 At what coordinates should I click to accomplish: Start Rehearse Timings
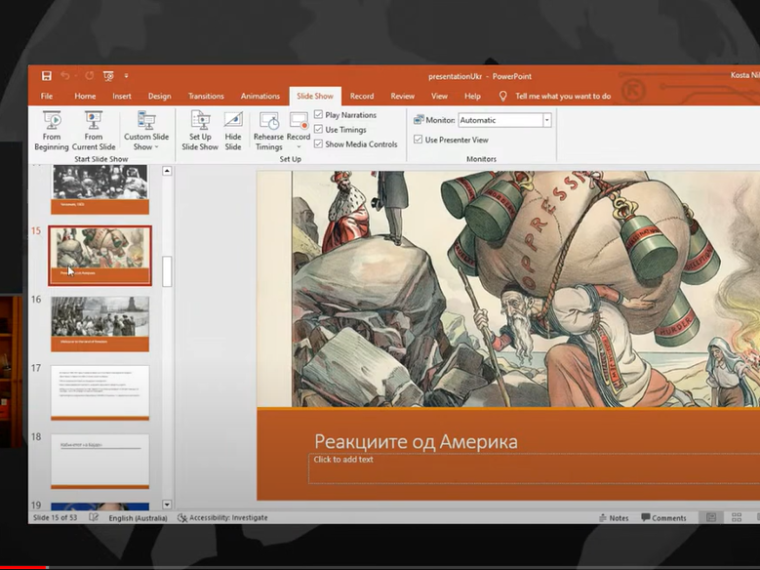269,130
